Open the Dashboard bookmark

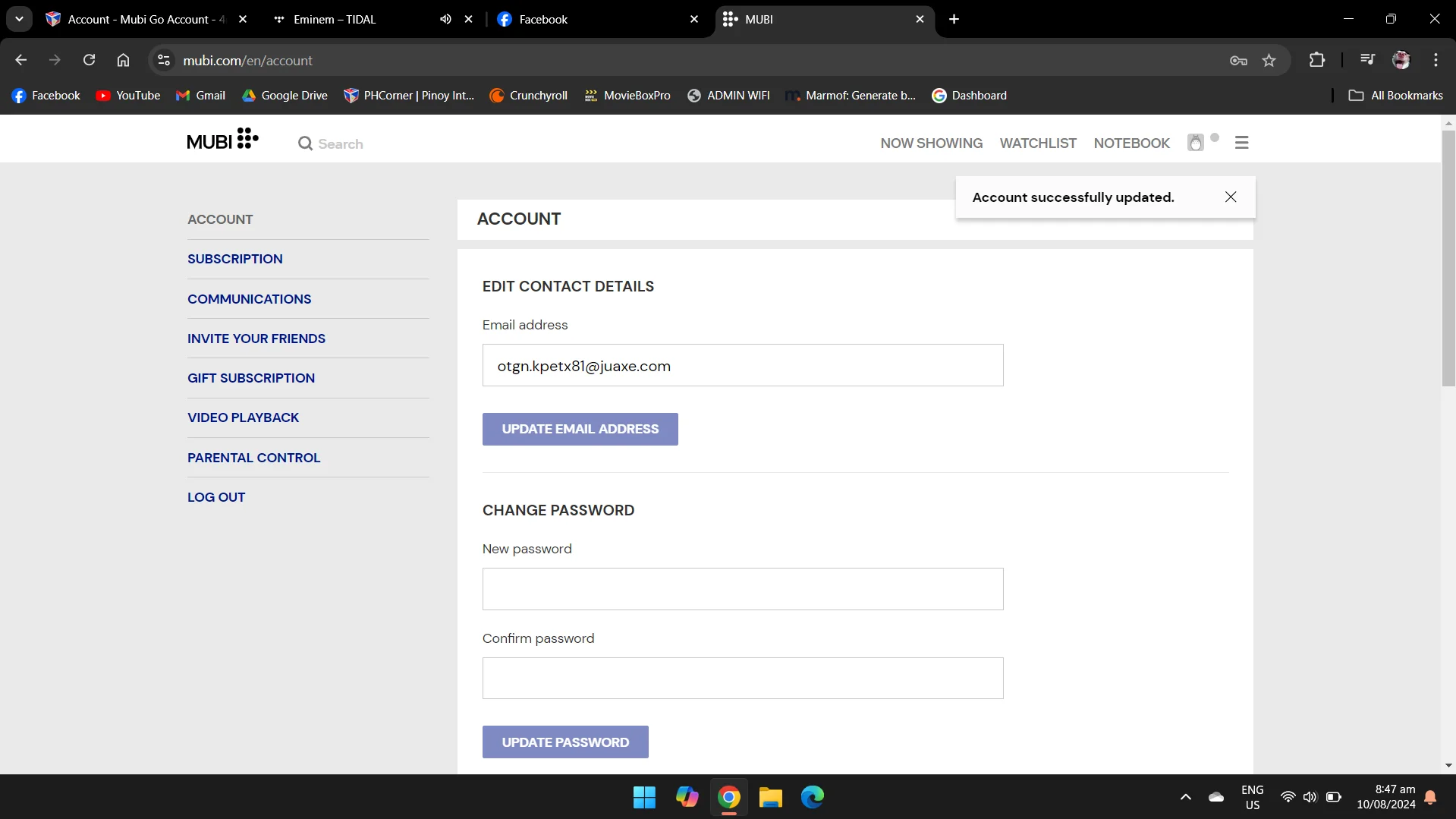[970, 96]
